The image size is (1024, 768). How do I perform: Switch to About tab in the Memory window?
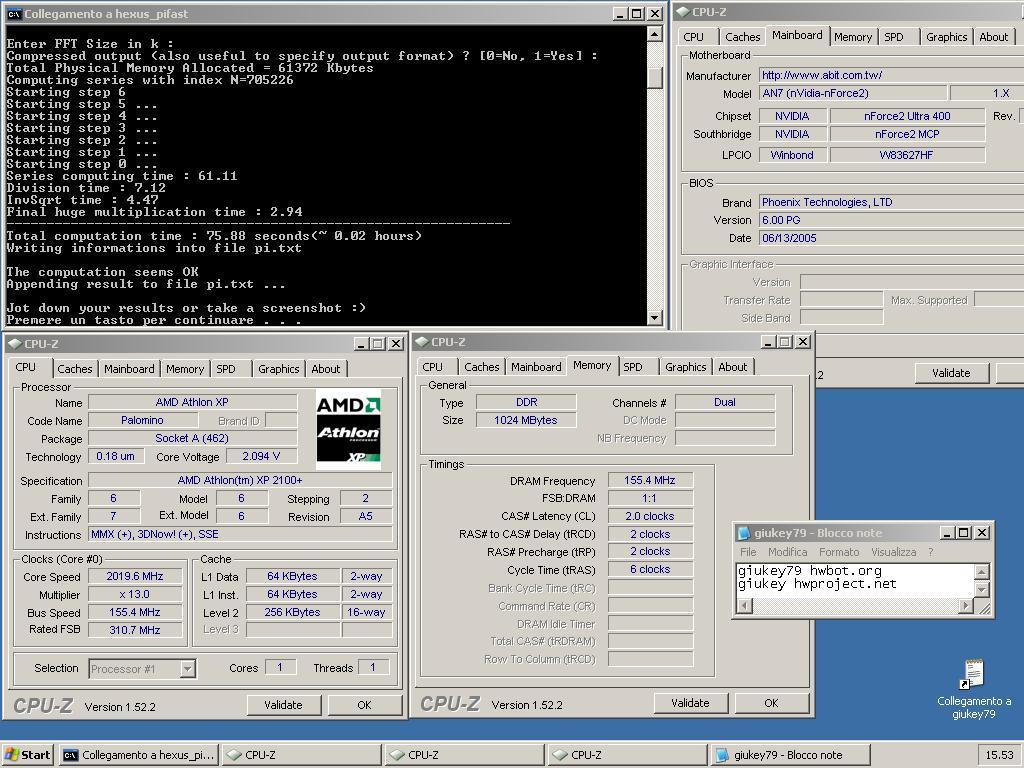733,367
